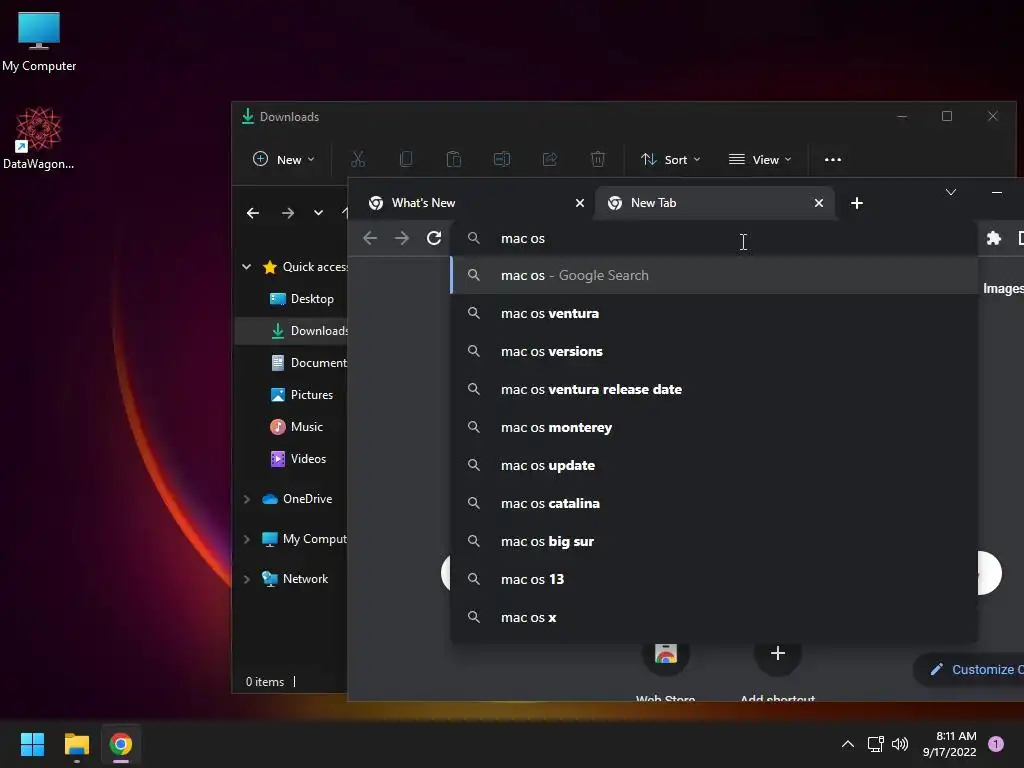Go back in the Downloads file explorer
1024x768 pixels.
tap(253, 213)
